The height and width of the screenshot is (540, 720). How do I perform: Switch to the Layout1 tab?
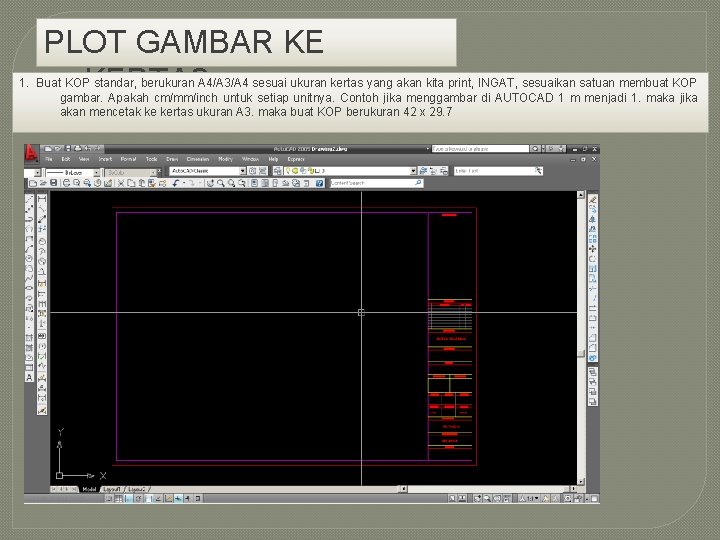tap(112, 489)
